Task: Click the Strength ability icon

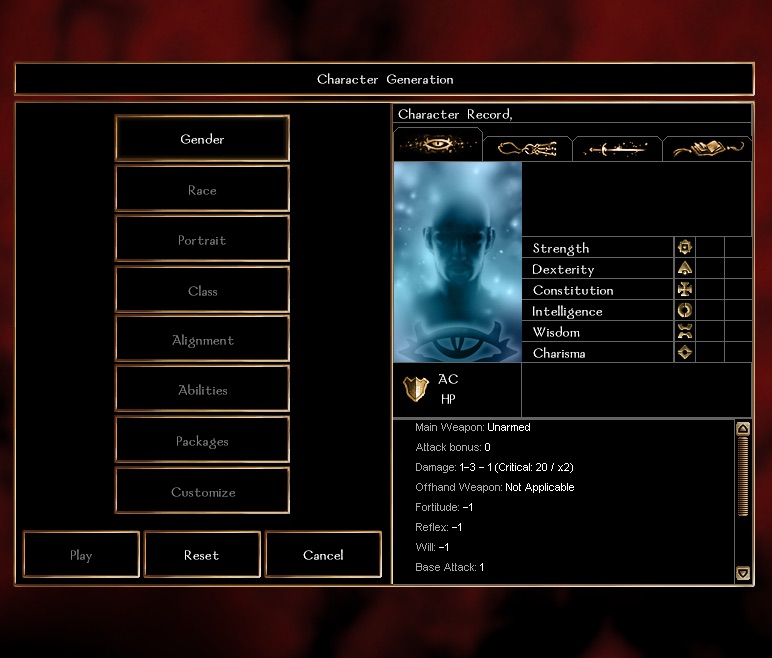Action: (x=684, y=247)
